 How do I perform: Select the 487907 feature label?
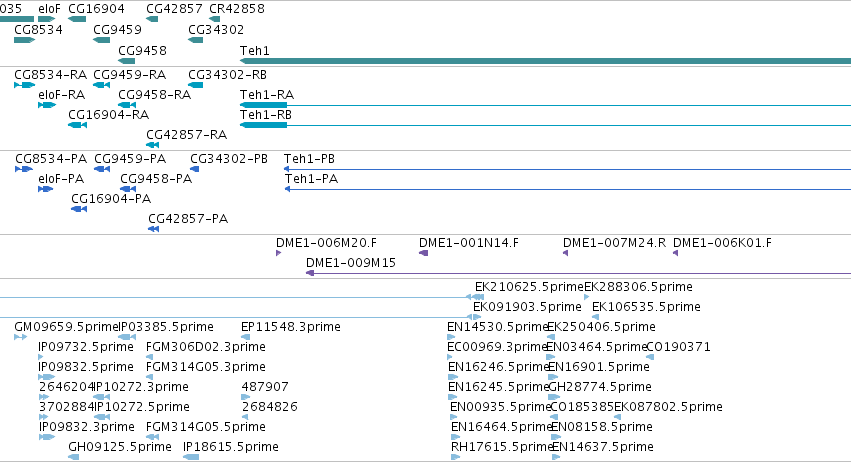265,388
